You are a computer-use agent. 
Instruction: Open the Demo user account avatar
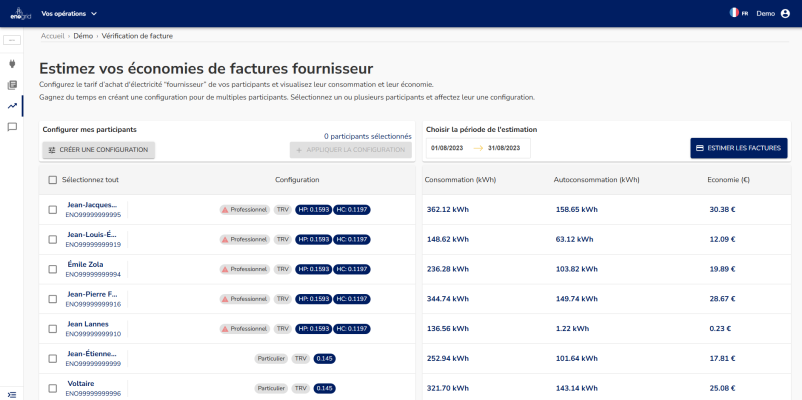[785, 13]
